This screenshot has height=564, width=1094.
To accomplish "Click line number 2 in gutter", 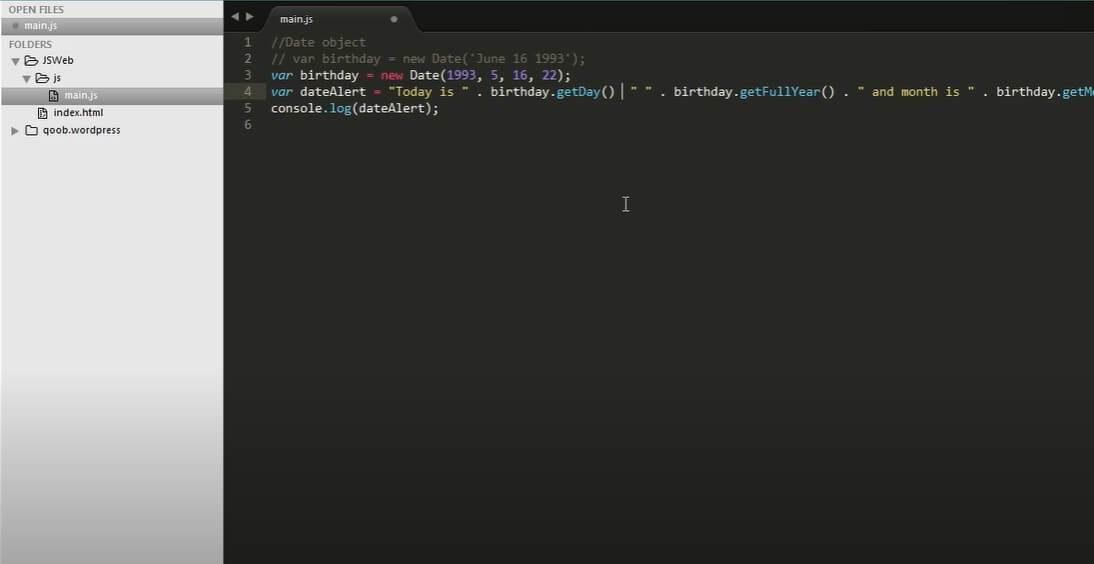I will point(248,59).
